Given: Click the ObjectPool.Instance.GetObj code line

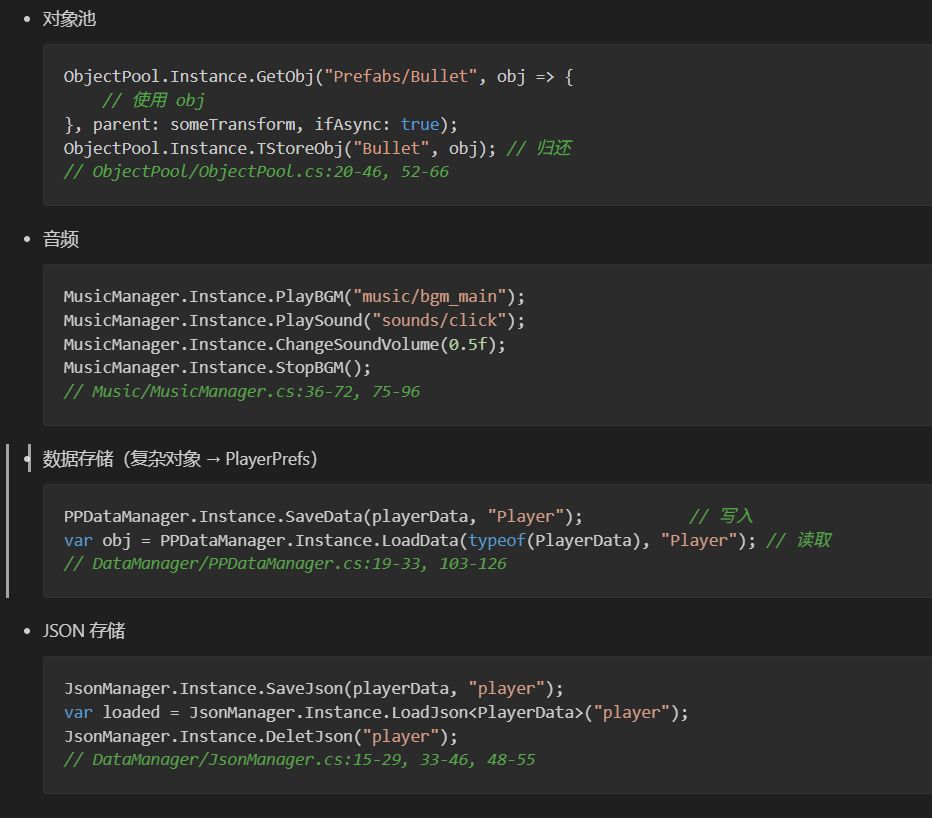Looking at the screenshot, I should [x=318, y=76].
